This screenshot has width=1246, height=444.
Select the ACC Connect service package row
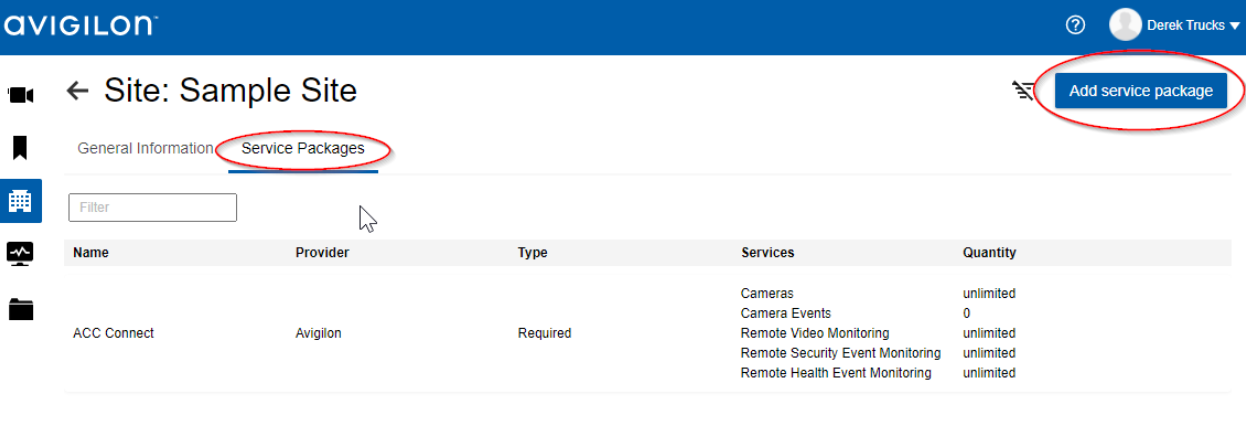114,333
